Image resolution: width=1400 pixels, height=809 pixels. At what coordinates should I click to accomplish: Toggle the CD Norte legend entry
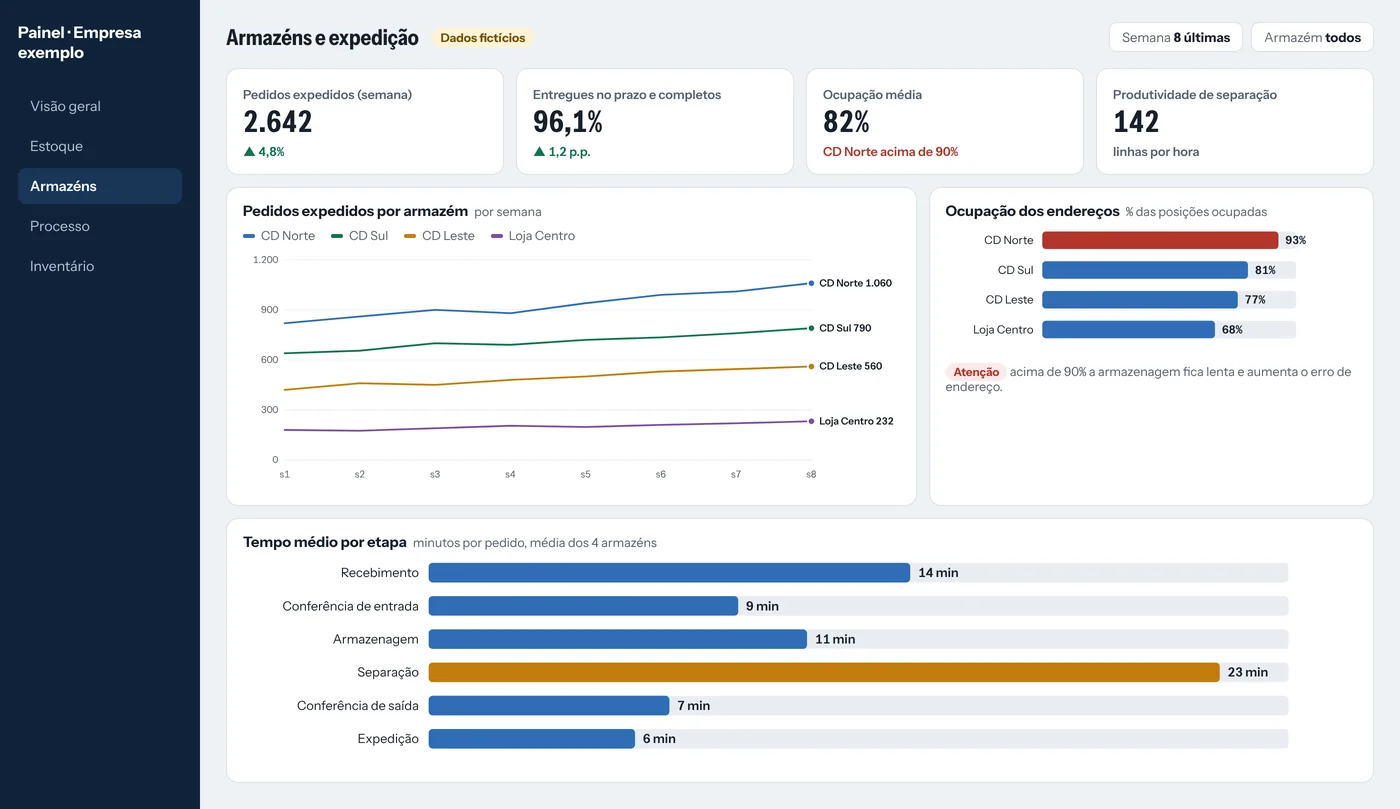pyautogui.click(x=279, y=236)
